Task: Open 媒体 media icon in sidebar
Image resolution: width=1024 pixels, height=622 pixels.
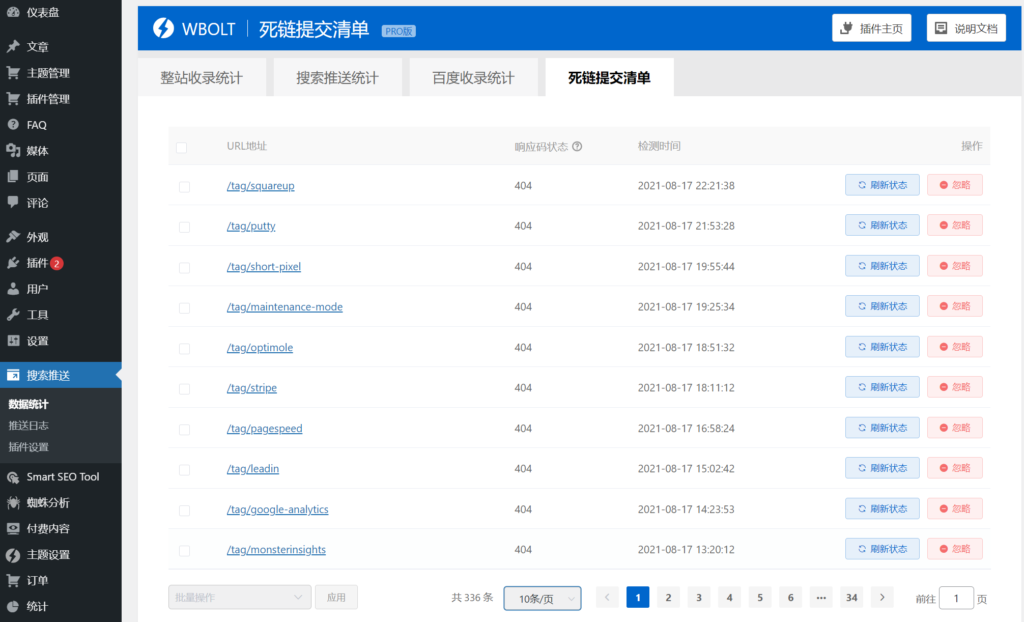Action: click(13, 151)
